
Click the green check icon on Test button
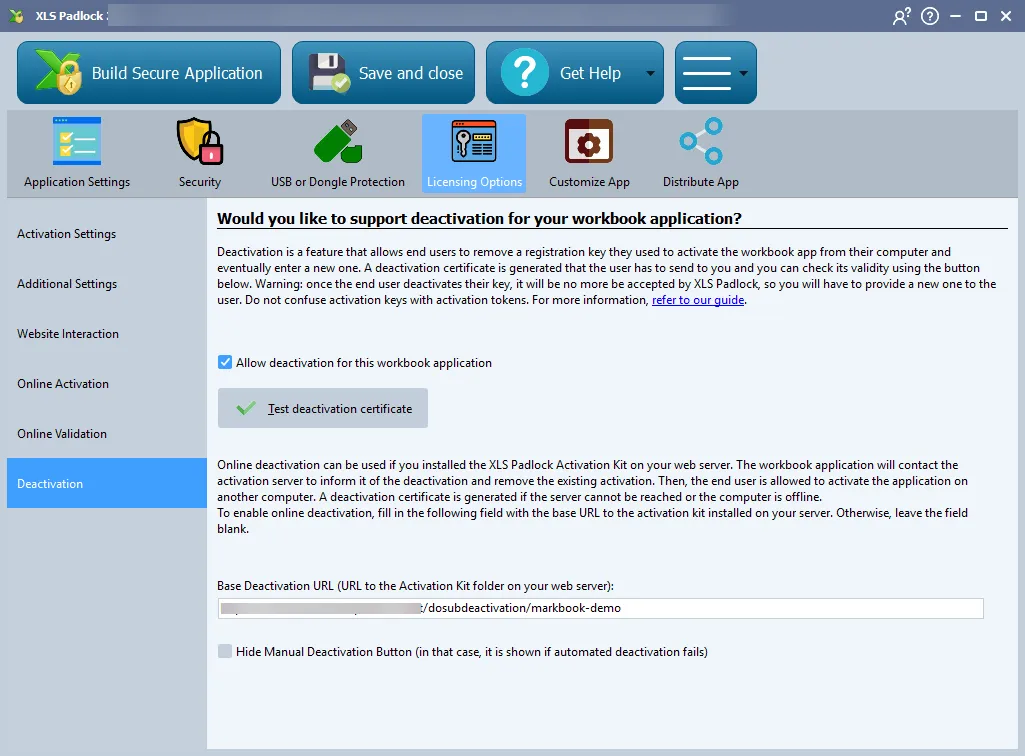[246, 409]
